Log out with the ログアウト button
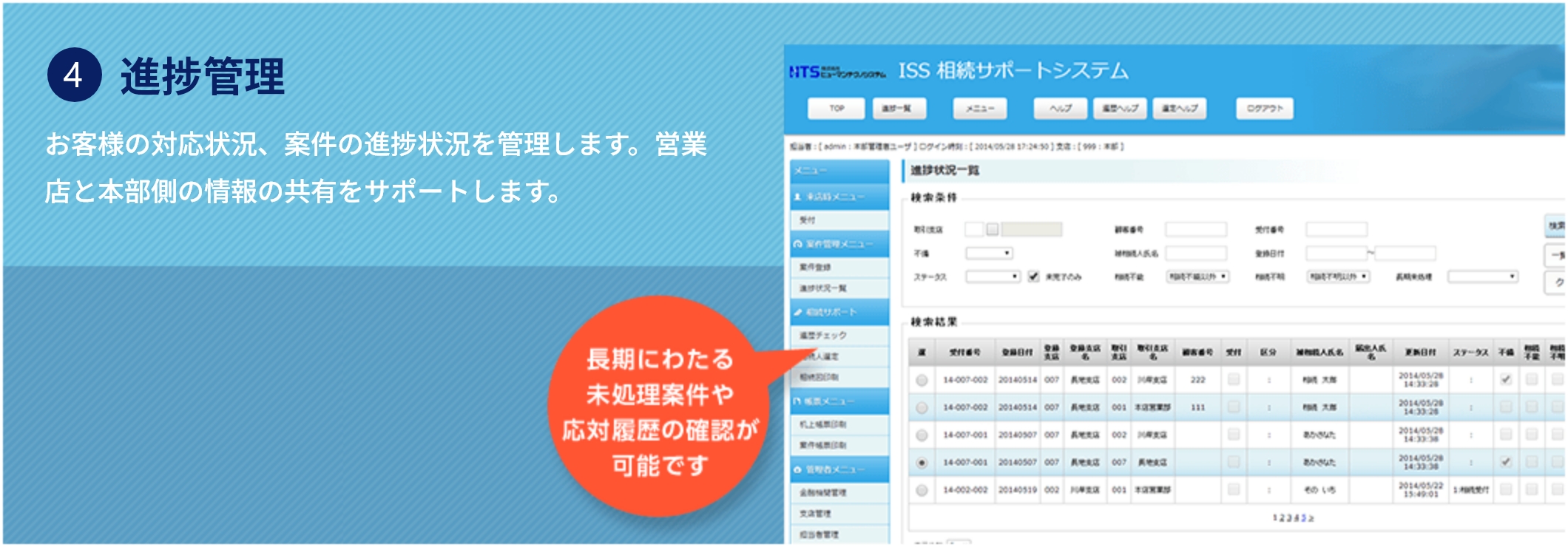 pos(1265,109)
